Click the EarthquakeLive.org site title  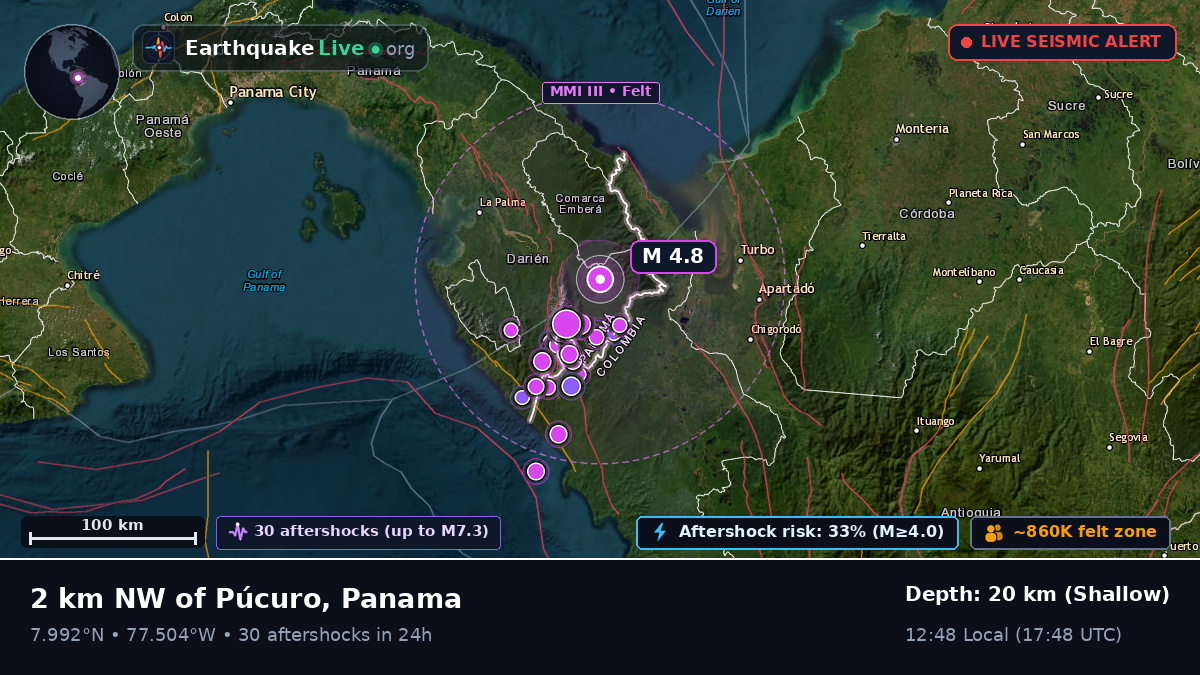(x=300, y=49)
